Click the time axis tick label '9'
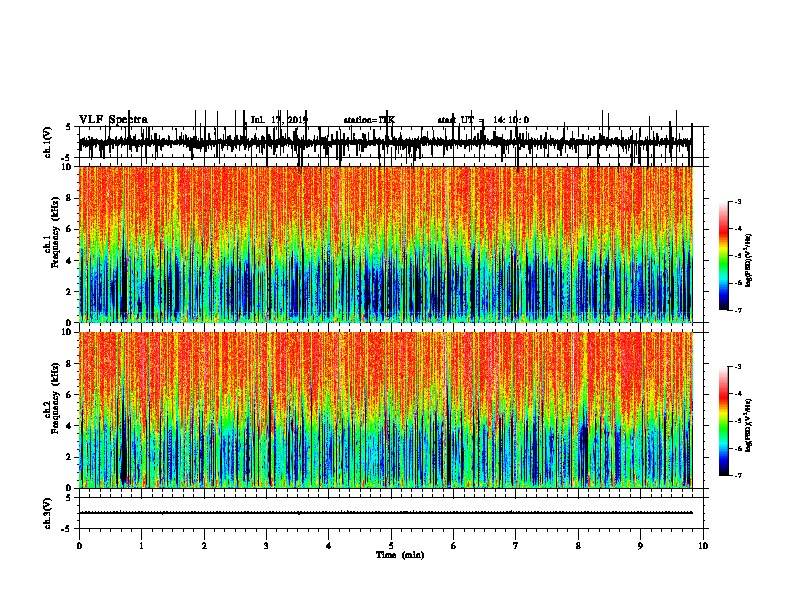Screen dimensions: 792x612 tap(640, 546)
